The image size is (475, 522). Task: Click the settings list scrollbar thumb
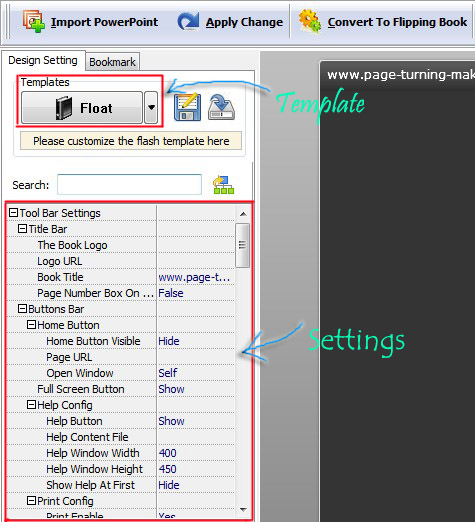coord(242,245)
